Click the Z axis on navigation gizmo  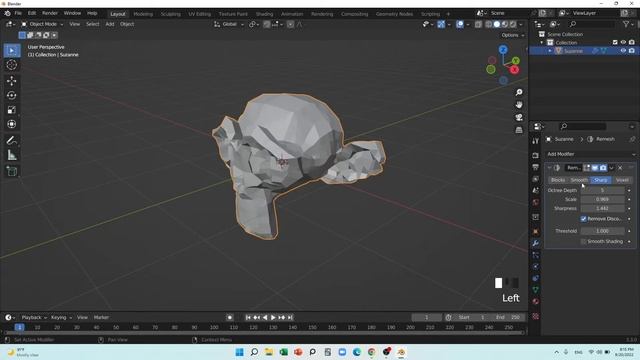tap(503, 49)
